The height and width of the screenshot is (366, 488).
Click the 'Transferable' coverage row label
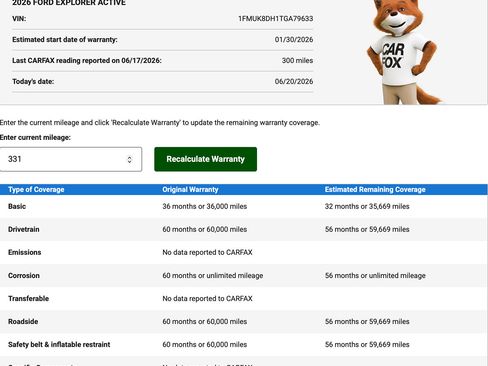(x=28, y=299)
